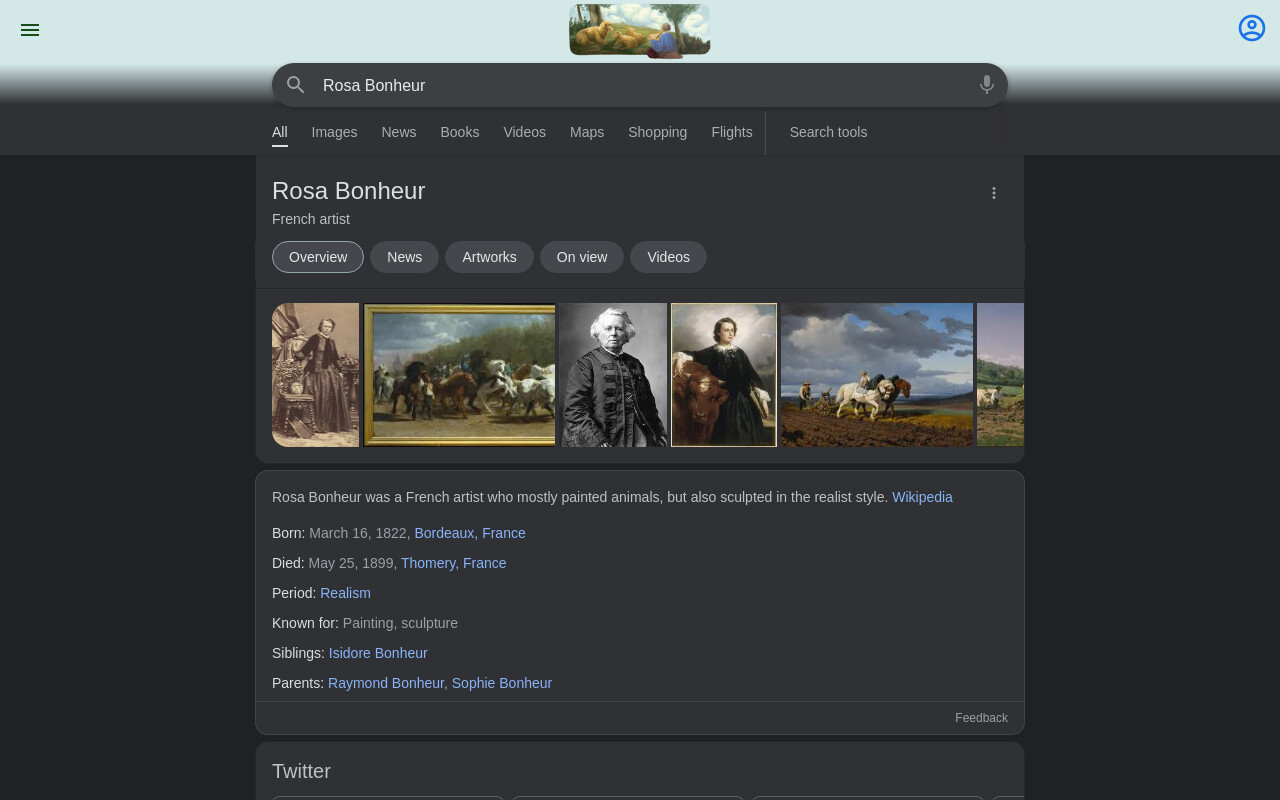Open The Horse Fair framed painting image

(460, 375)
